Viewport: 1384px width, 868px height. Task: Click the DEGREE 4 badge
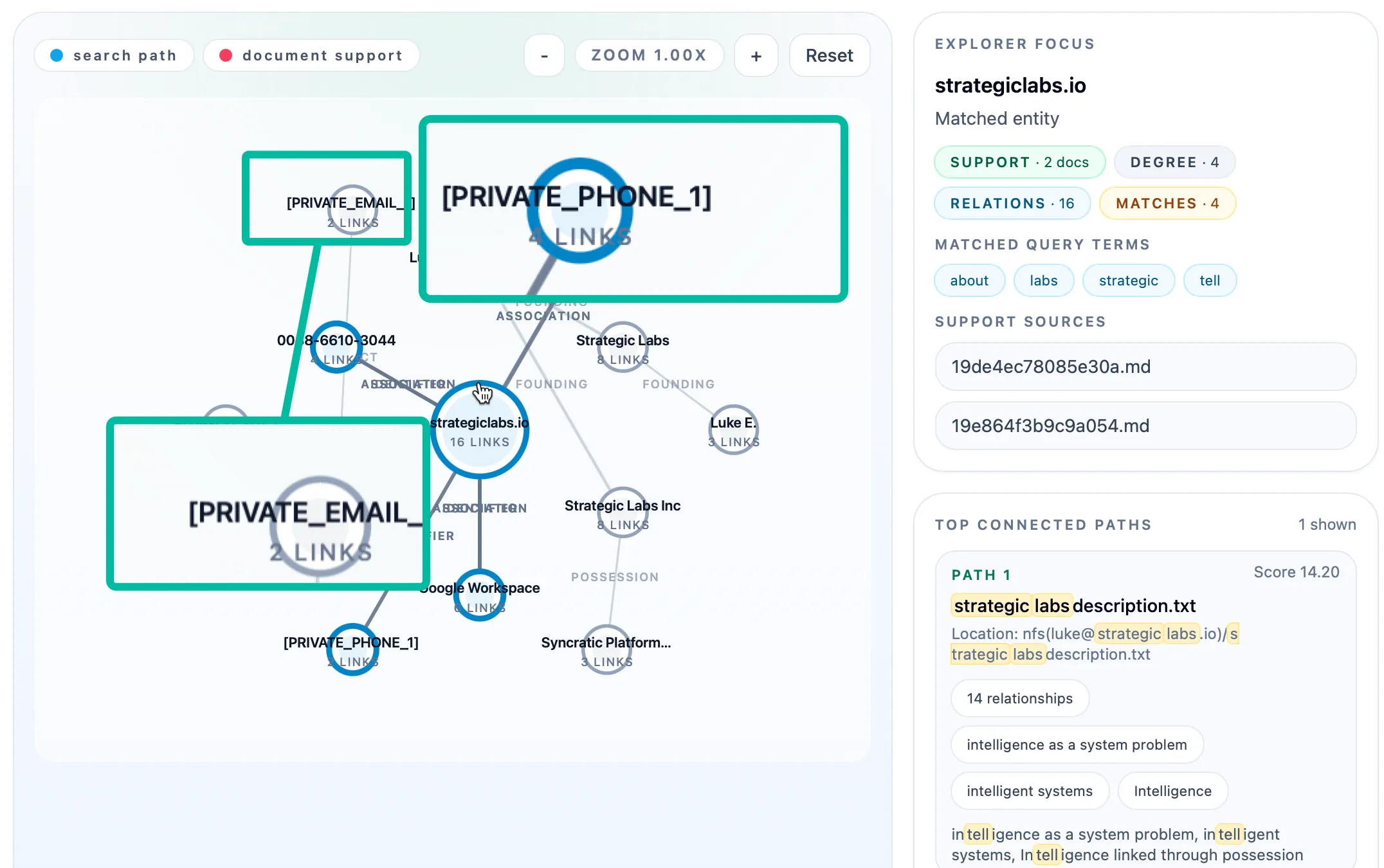tap(1174, 162)
